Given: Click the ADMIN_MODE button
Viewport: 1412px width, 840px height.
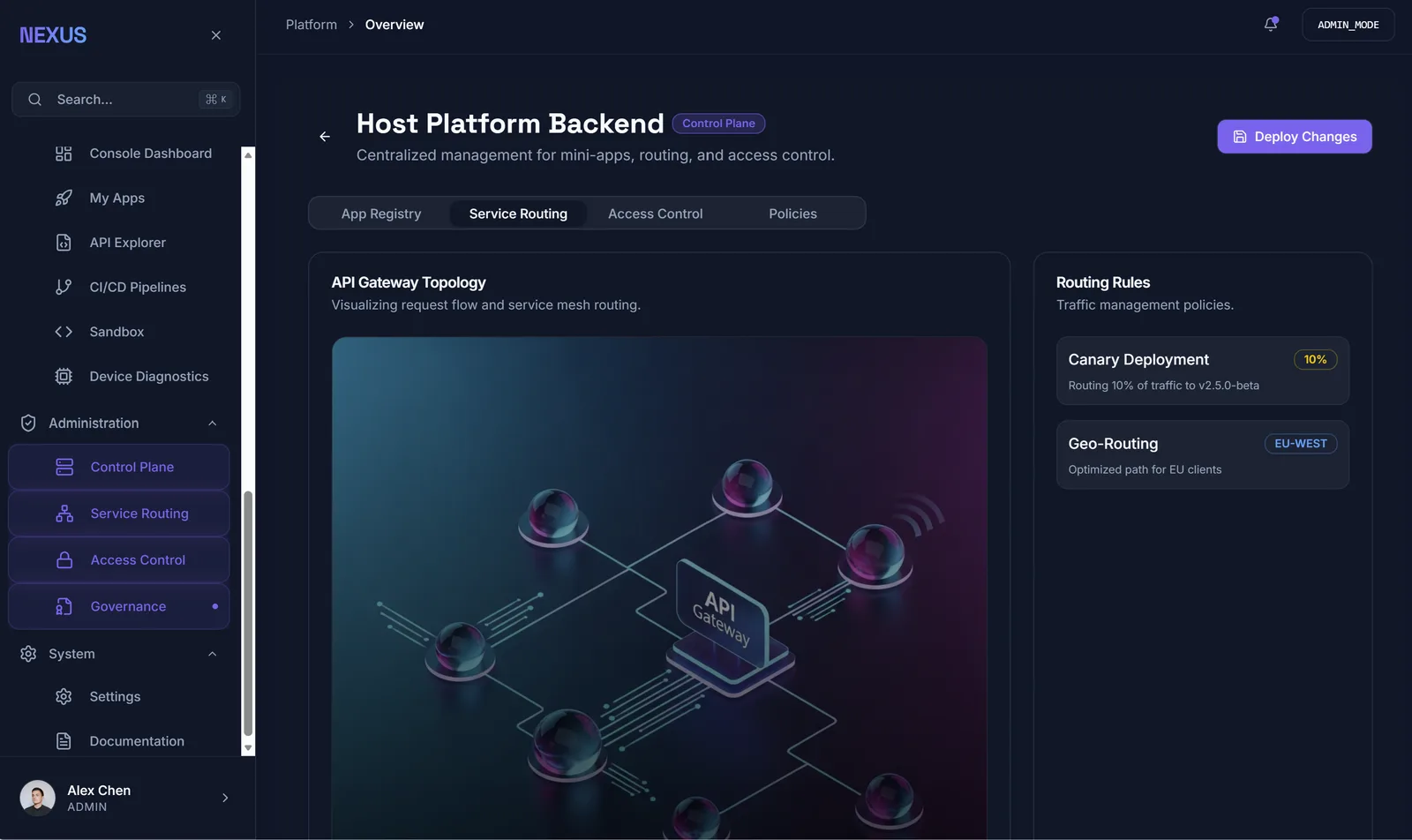Looking at the screenshot, I should click(x=1348, y=25).
